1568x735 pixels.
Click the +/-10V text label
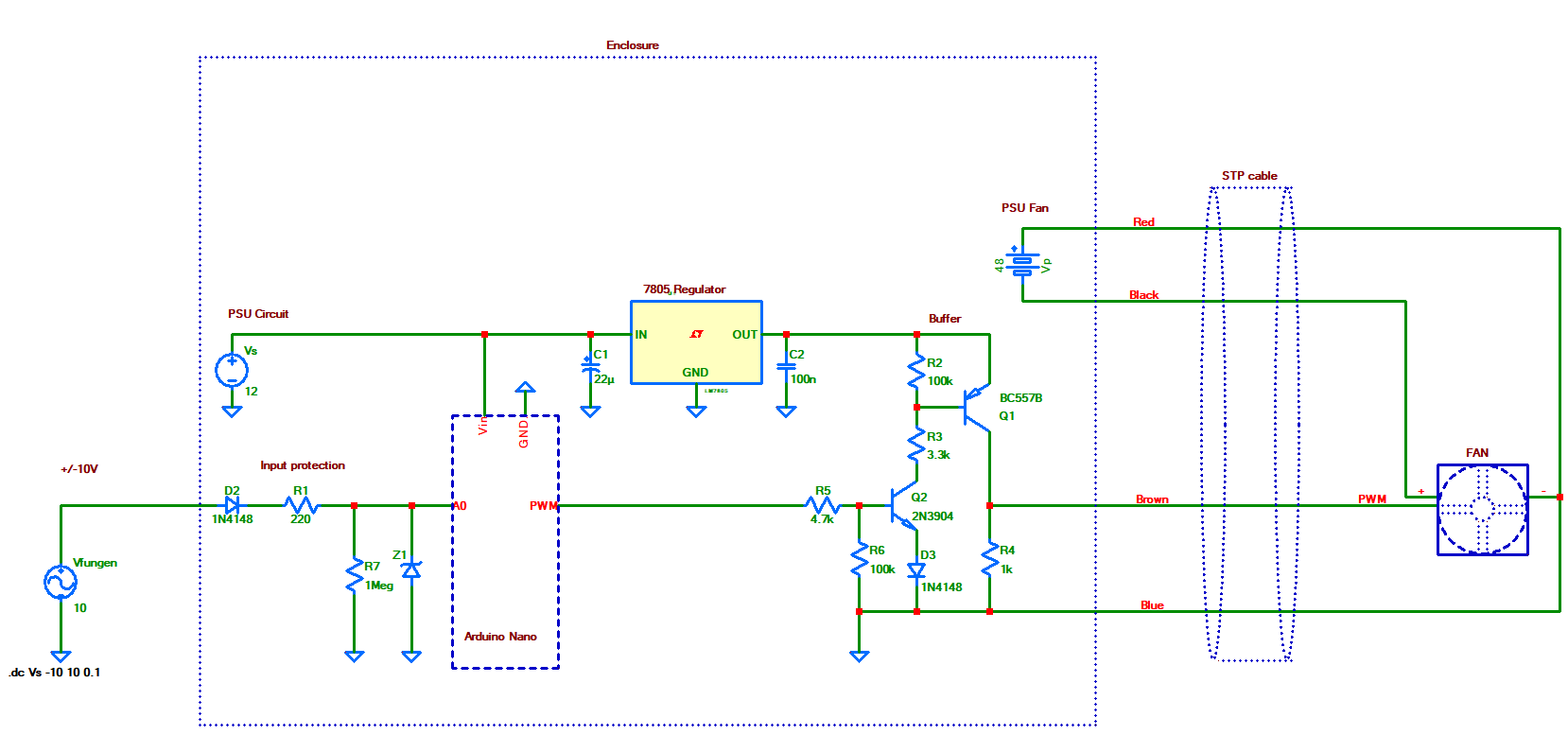(79, 469)
